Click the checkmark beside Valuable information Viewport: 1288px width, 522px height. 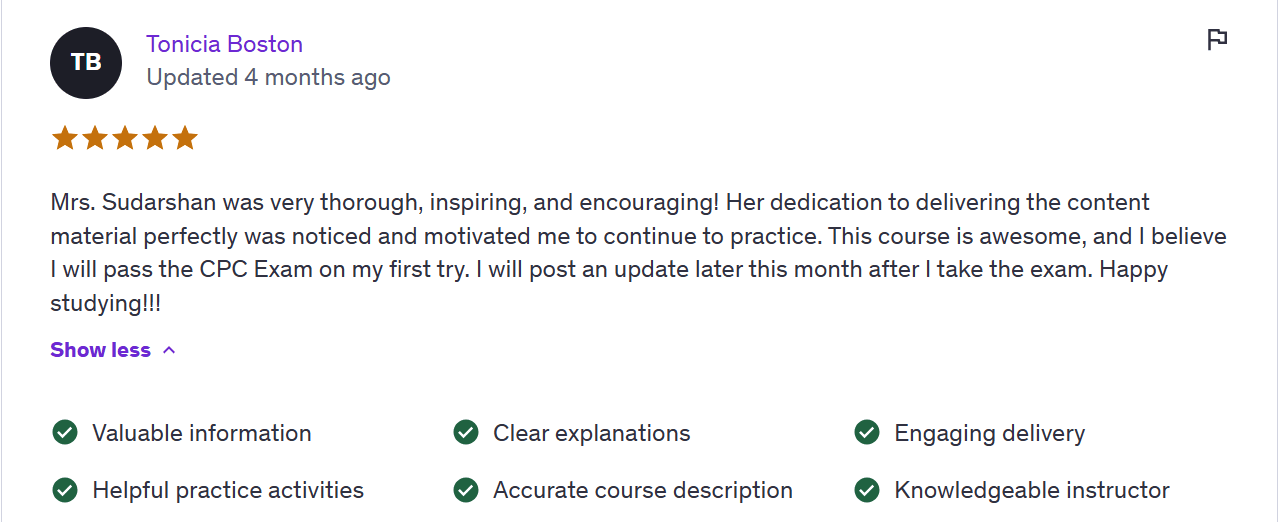[x=65, y=433]
